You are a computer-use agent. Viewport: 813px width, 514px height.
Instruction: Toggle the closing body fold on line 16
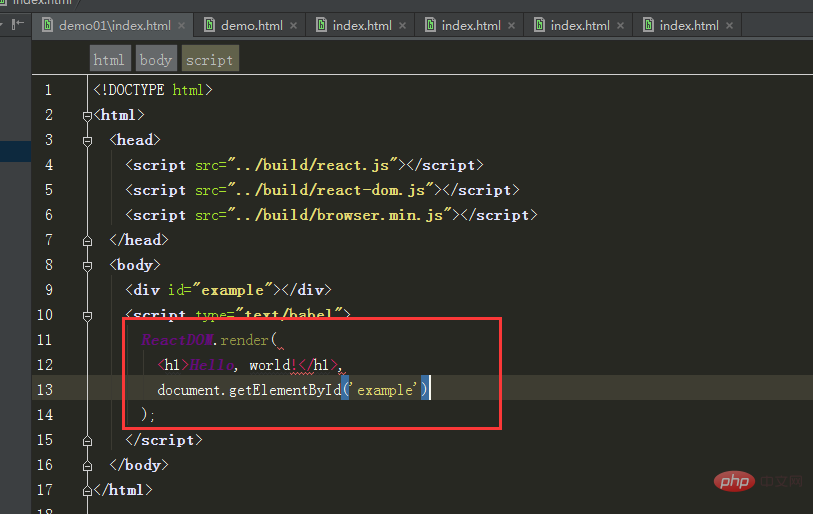[x=87, y=466]
